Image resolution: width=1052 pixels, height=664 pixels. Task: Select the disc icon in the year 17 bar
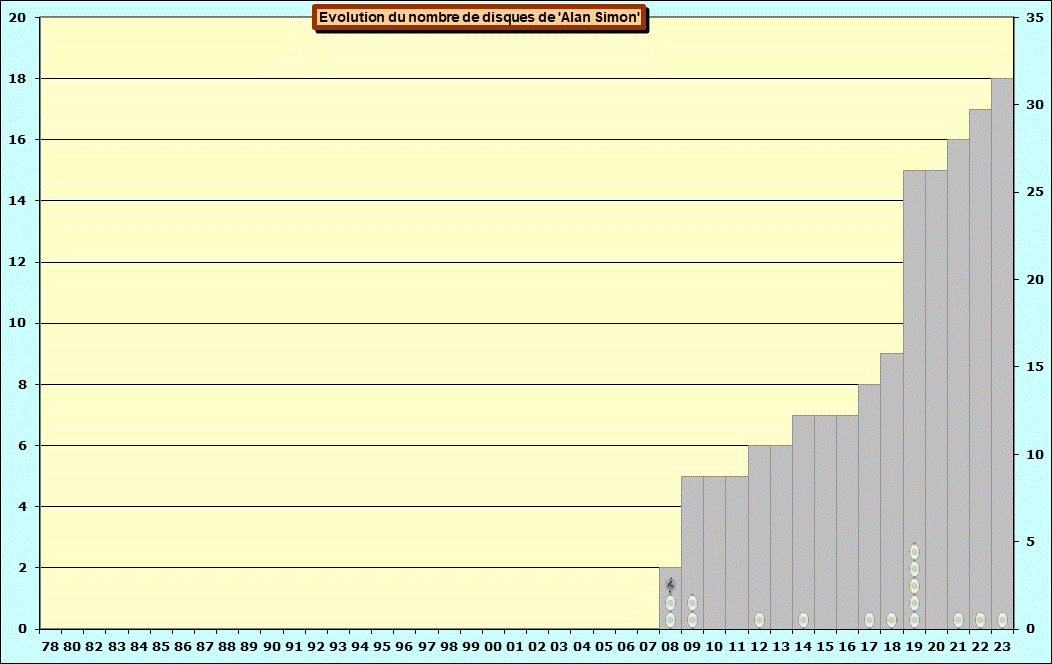pos(870,620)
